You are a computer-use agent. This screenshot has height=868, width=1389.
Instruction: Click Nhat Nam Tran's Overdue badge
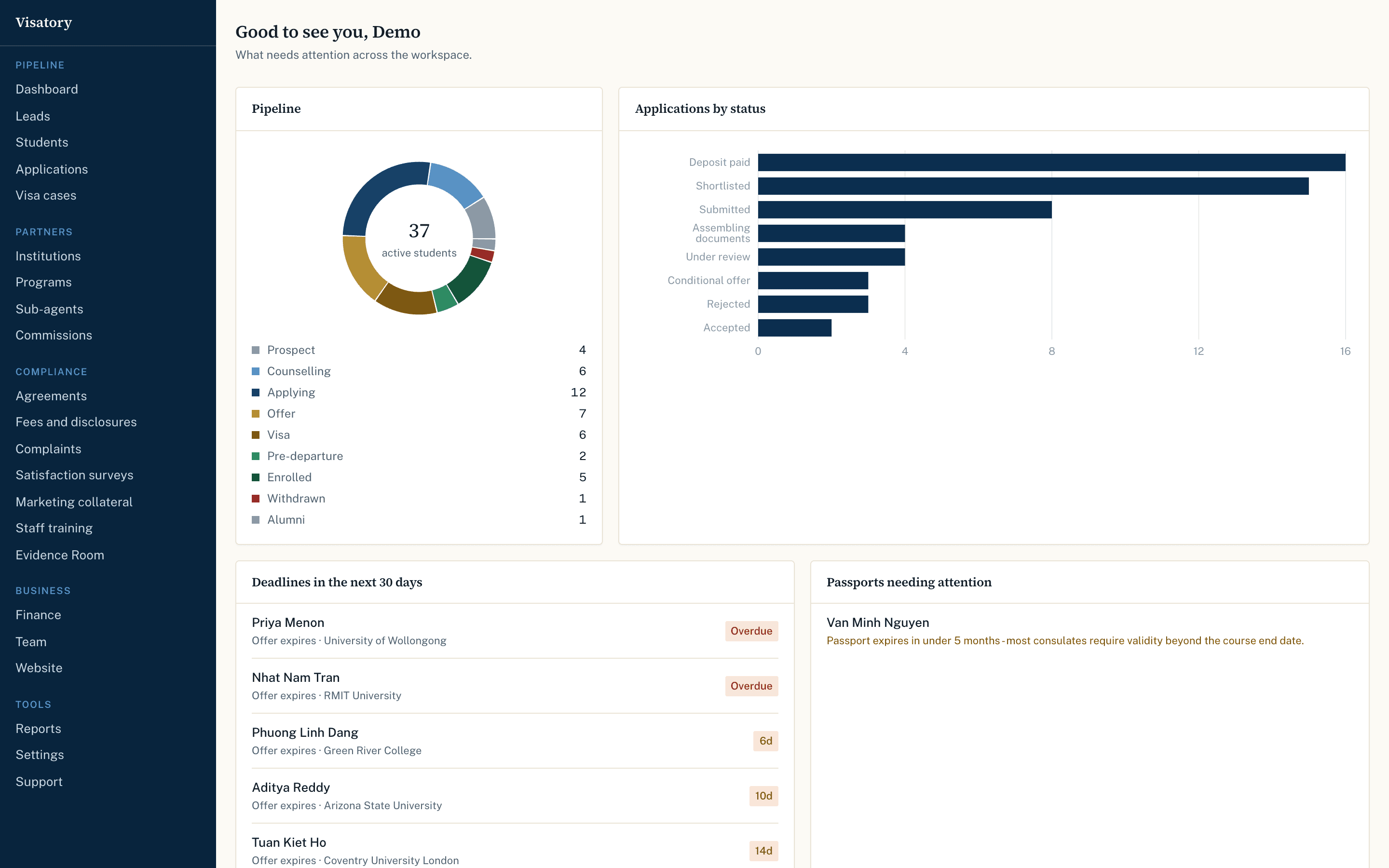click(751, 686)
